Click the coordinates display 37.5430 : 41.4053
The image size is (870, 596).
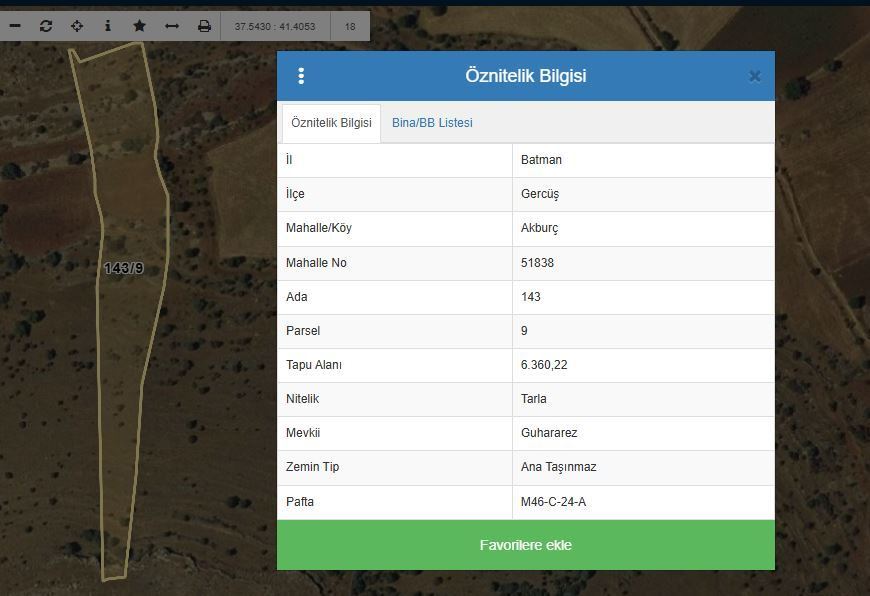click(275, 26)
